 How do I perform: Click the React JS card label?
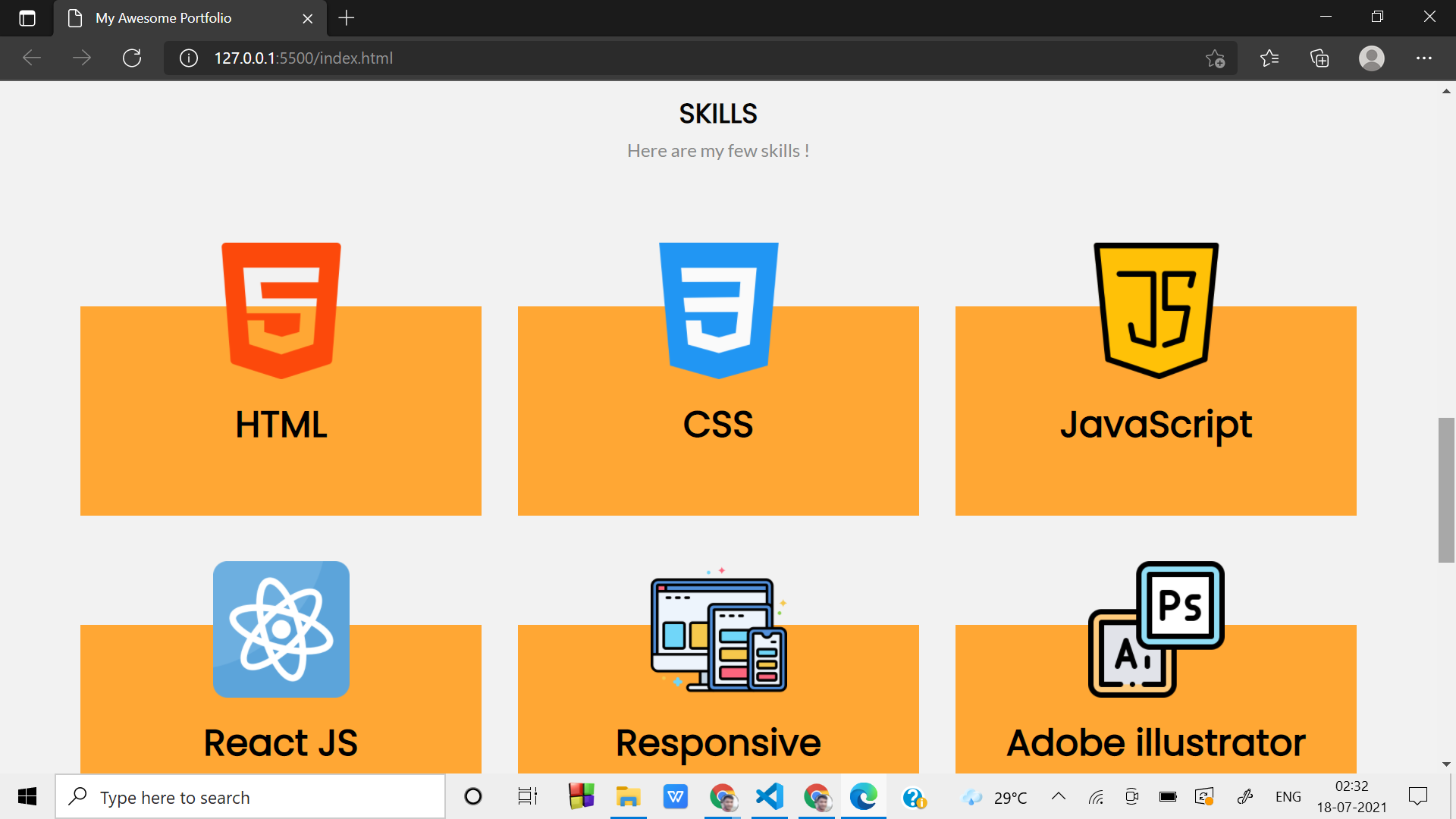pyautogui.click(x=281, y=743)
